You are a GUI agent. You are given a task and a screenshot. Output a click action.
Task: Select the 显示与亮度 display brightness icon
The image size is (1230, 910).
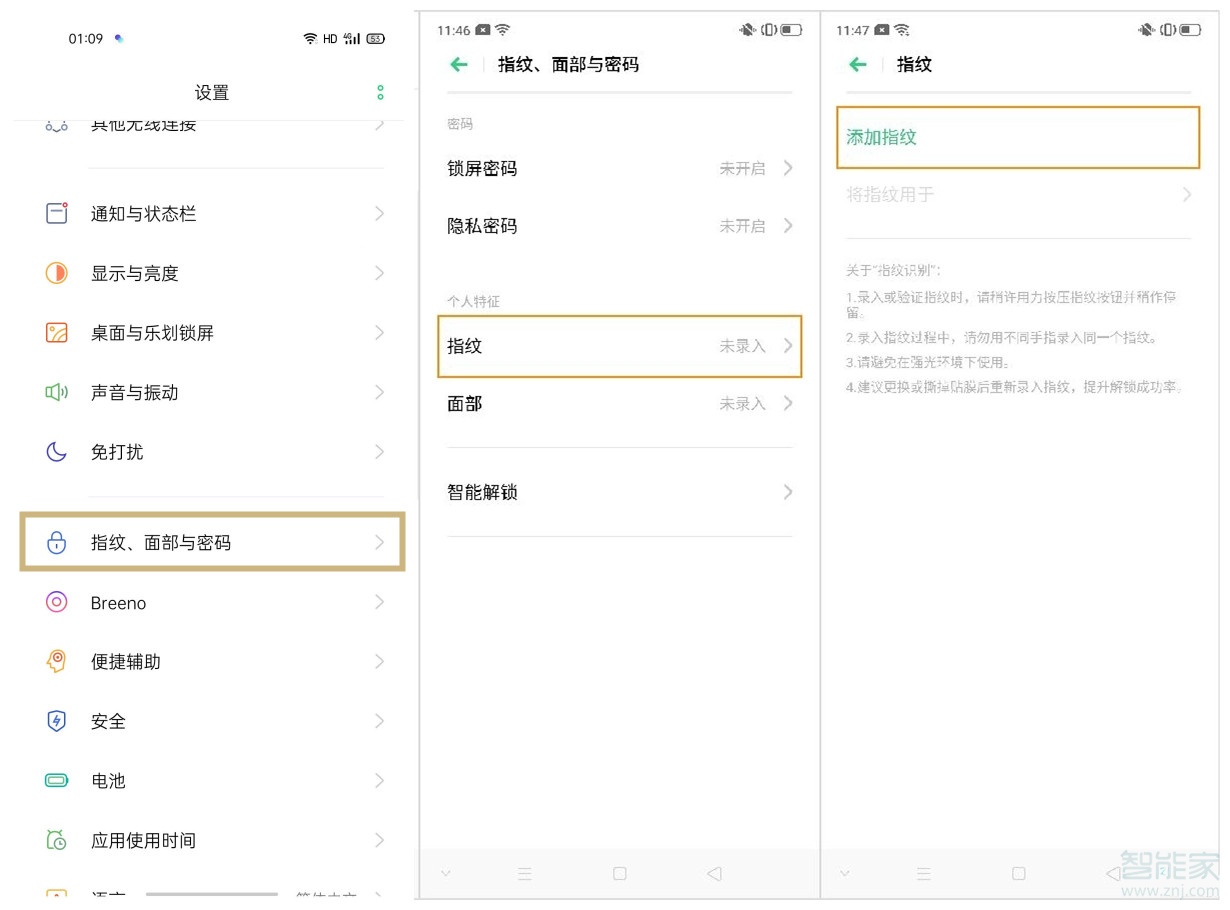tap(57, 272)
